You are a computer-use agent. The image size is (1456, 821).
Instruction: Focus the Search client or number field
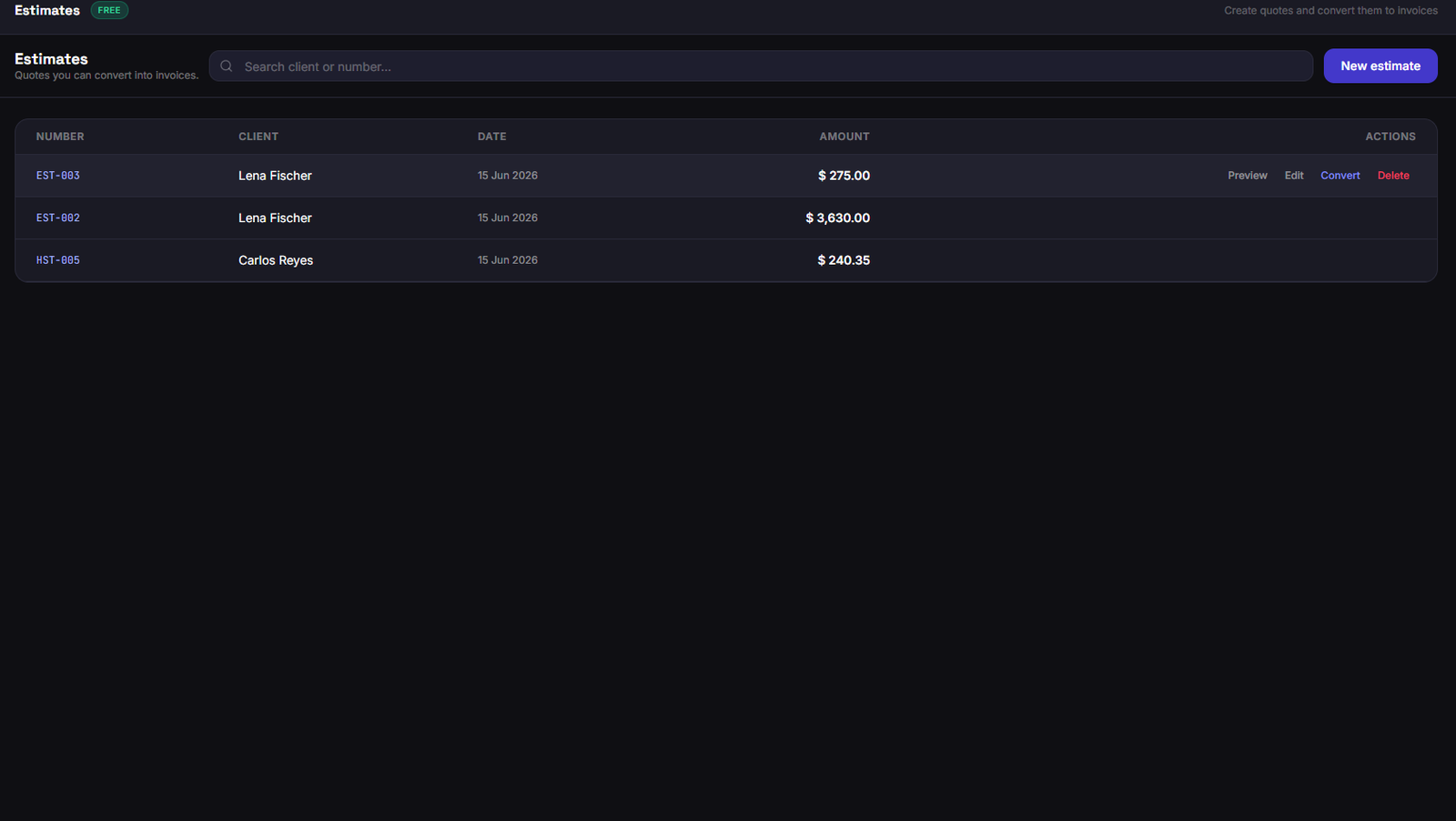(x=761, y=66)
